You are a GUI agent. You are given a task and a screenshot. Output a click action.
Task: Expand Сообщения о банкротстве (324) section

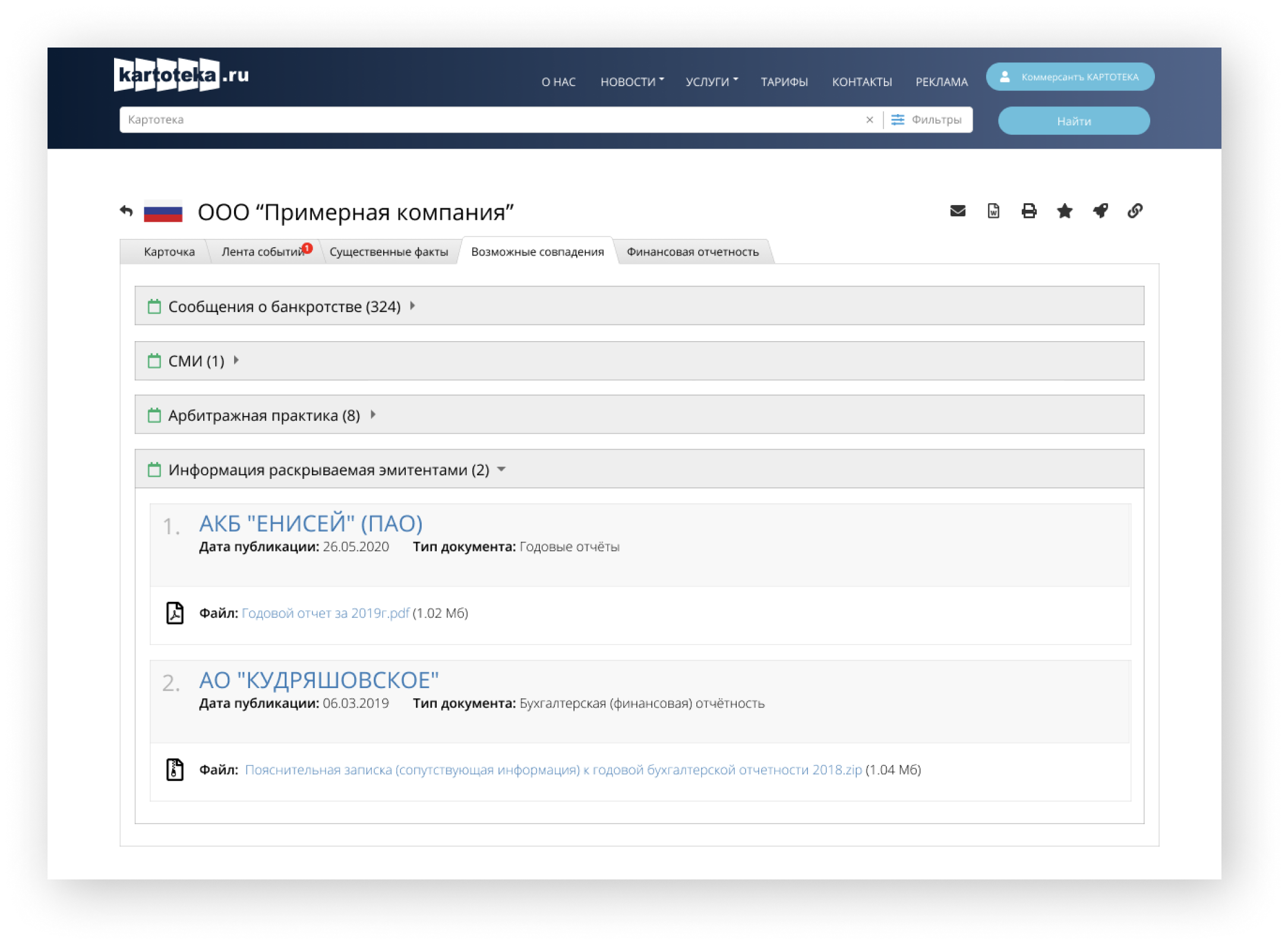coord(639,306)
